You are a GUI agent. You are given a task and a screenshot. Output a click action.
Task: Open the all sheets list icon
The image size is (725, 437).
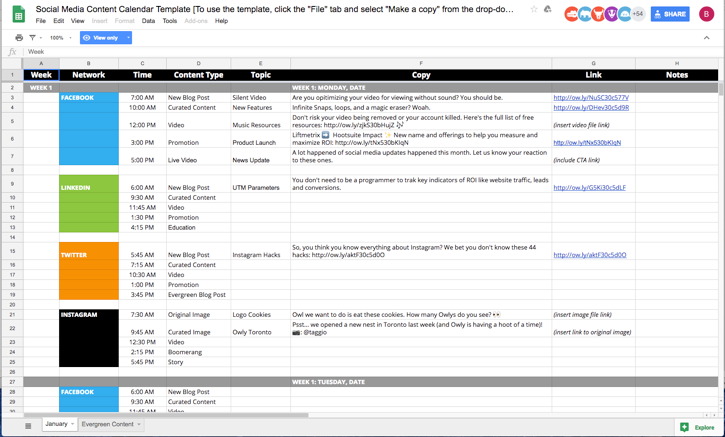[x=28, y=426]
